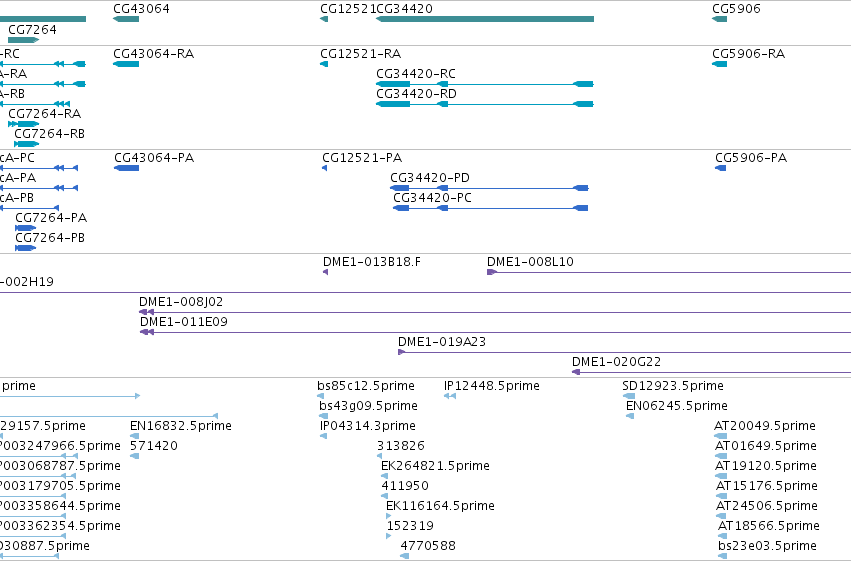Select feature 313826
851x561 pixels.
[401, 447]
